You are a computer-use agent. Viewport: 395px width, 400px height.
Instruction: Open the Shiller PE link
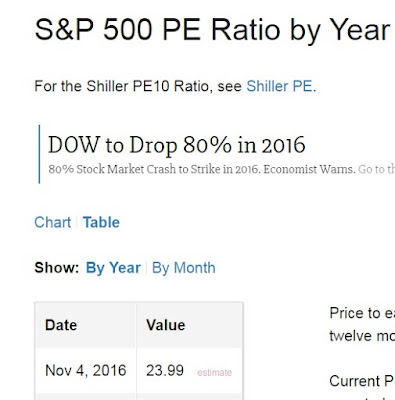[x=279, y=86]
